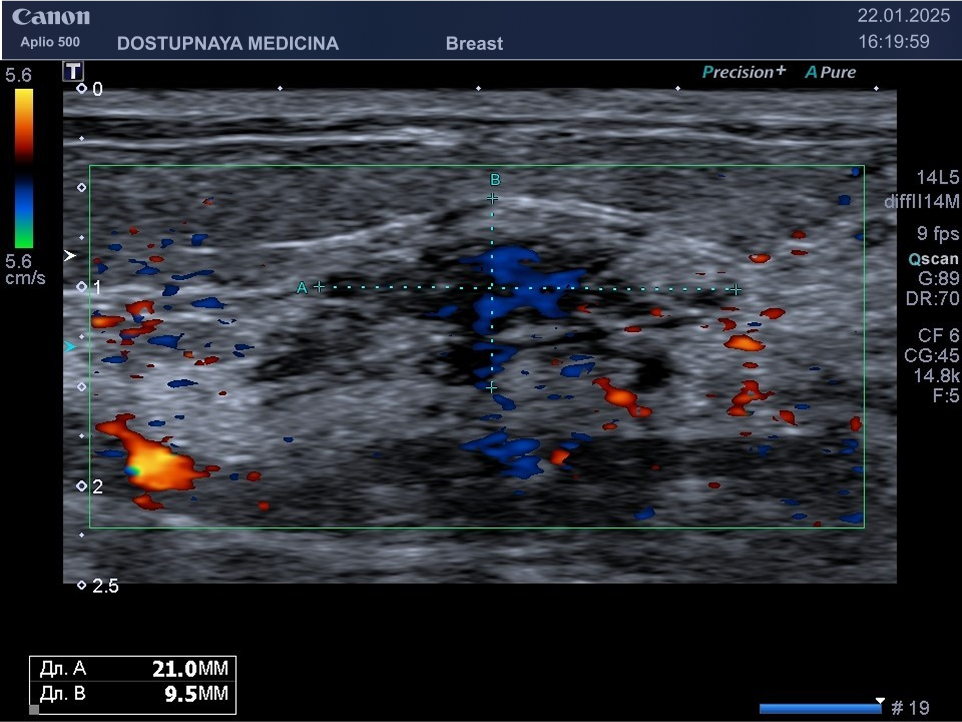Screen dimensions: 962x722
Task: Click the Дл. B 9.5 mm measurement row
Action: point(133,694)
